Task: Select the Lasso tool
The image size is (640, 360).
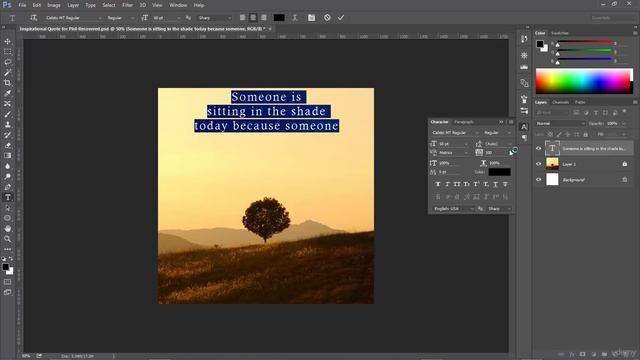Action: tap(8, 62)
